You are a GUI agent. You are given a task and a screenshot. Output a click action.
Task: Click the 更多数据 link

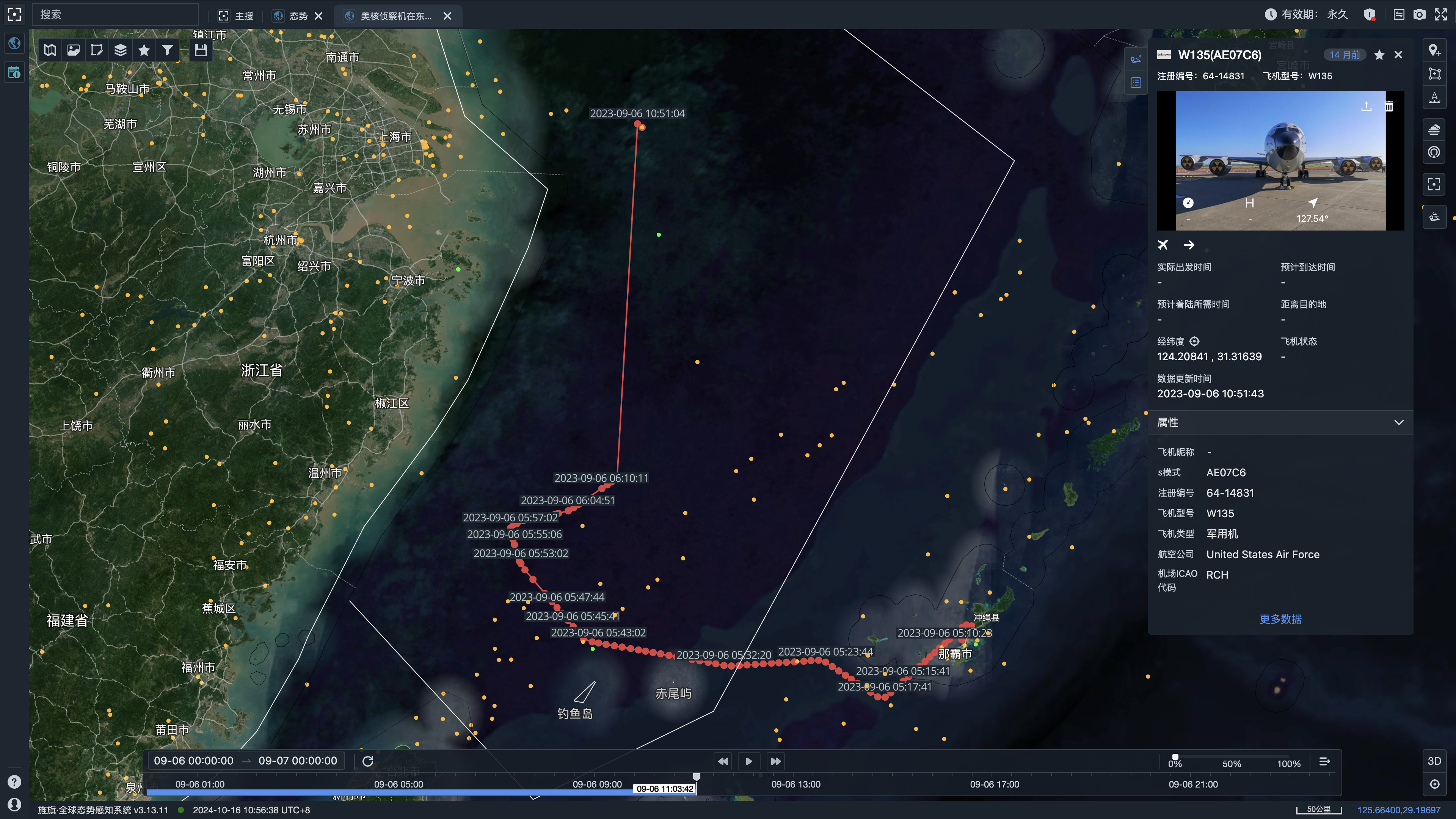[x=1280, y=619]
